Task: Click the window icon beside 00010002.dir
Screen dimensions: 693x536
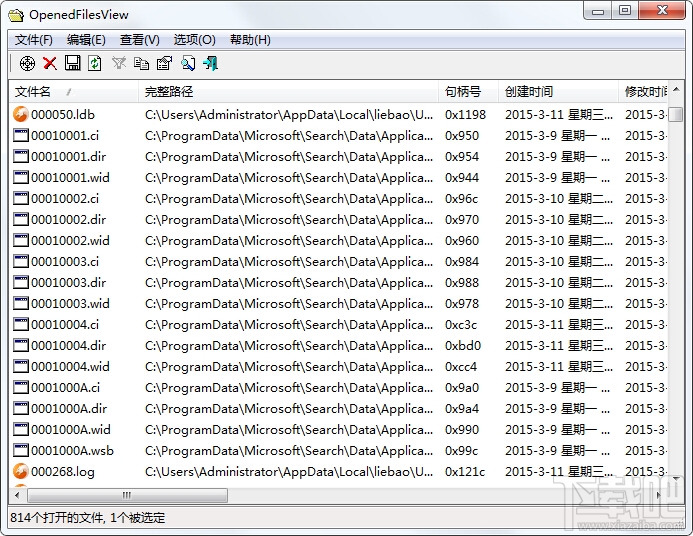Action: [20, 219]
